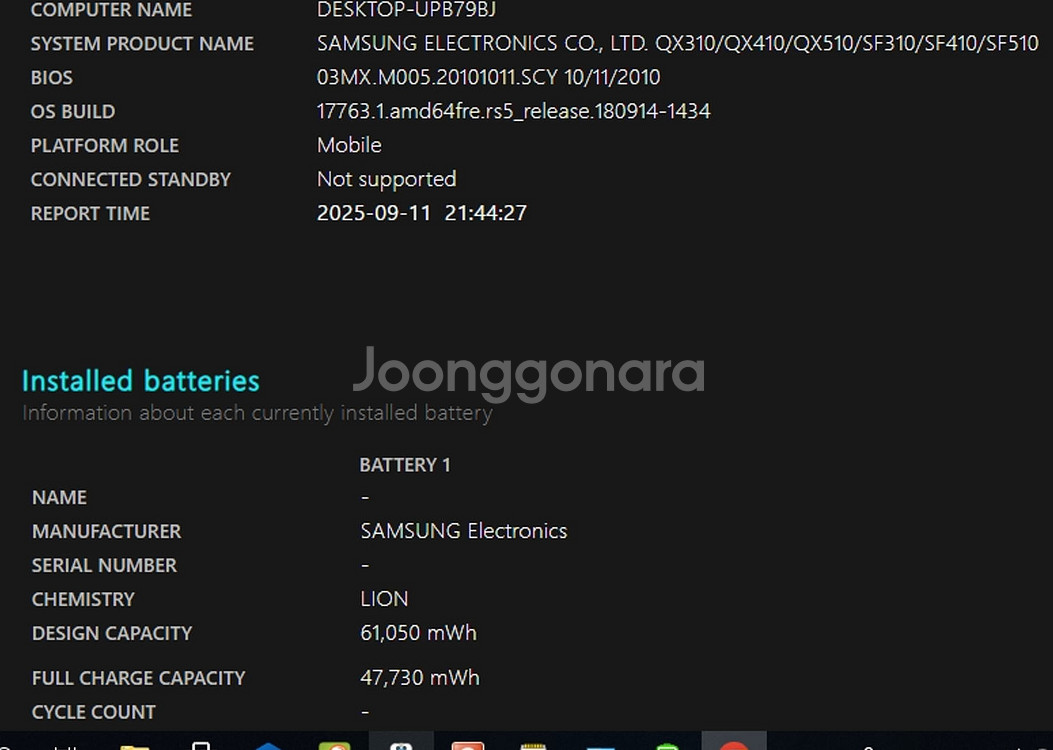Click the SERIAL NUMBER row label
Screen dimensions: 1053x750
pos(104,565)
